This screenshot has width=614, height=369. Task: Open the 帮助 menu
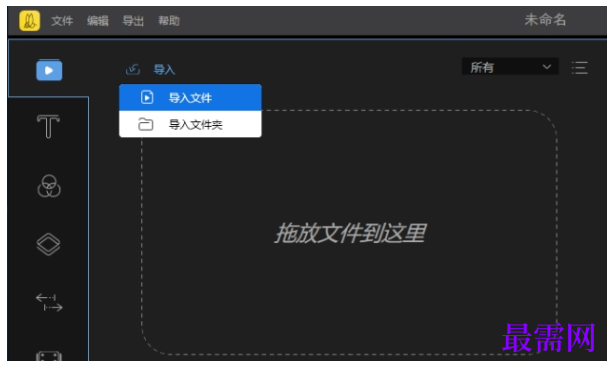point(169,21)
